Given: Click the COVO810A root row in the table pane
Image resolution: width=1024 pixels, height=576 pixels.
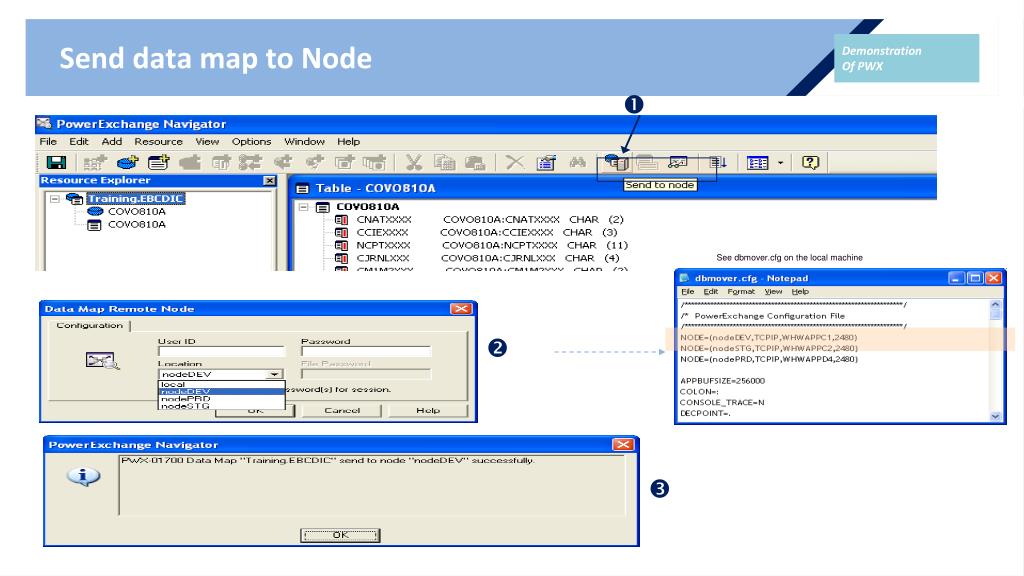Looking at the screenshot, I should tap(368, 207).
